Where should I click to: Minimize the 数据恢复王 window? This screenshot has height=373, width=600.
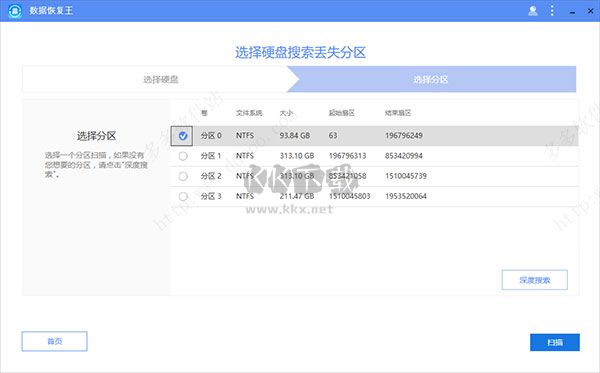click(x=572, y=11)
